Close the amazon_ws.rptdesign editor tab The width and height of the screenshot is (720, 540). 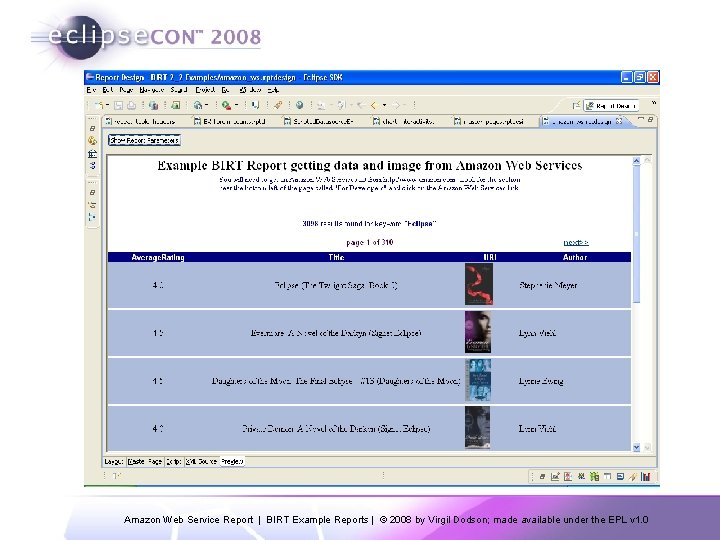coord(619,121)
